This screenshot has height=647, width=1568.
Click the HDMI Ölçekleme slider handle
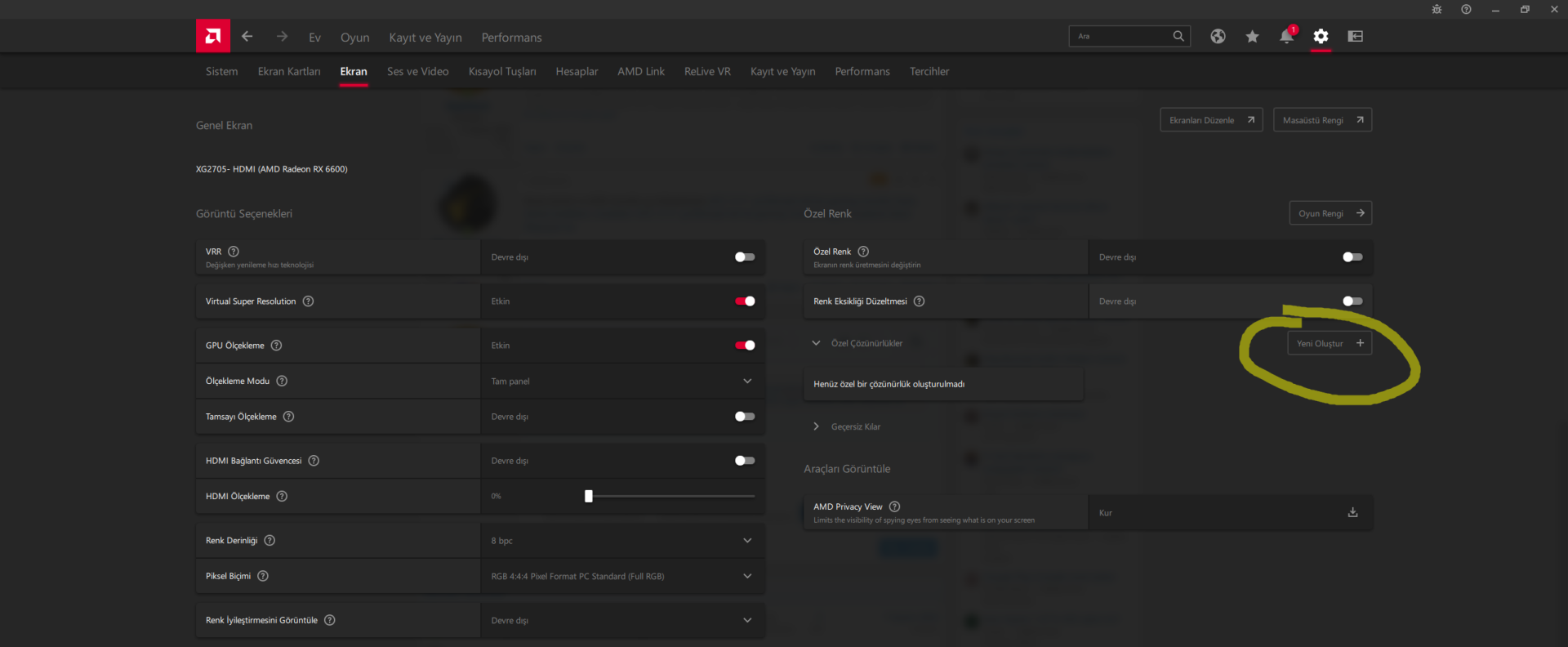click(x=589, y=496)
